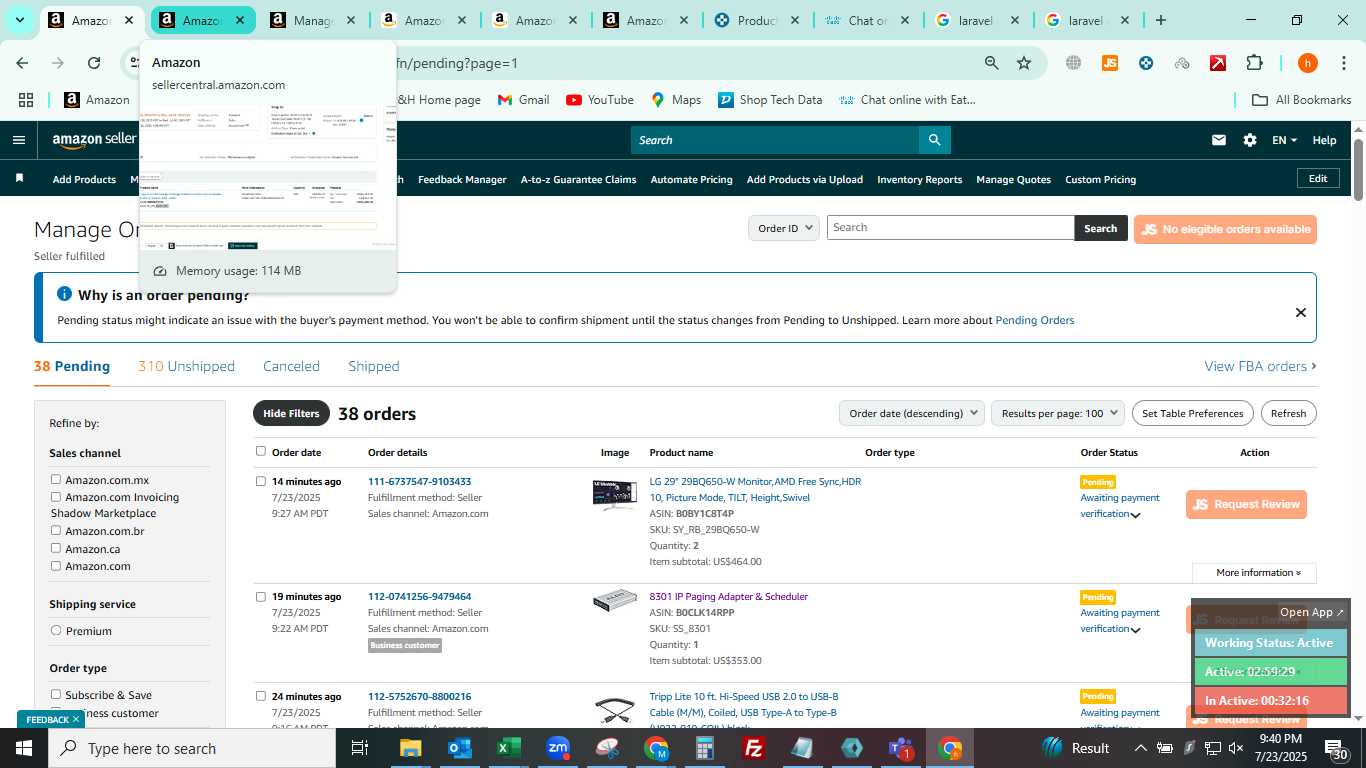
Task: Check the select-all orders checkbox in header
Action: tap(261, 451)
